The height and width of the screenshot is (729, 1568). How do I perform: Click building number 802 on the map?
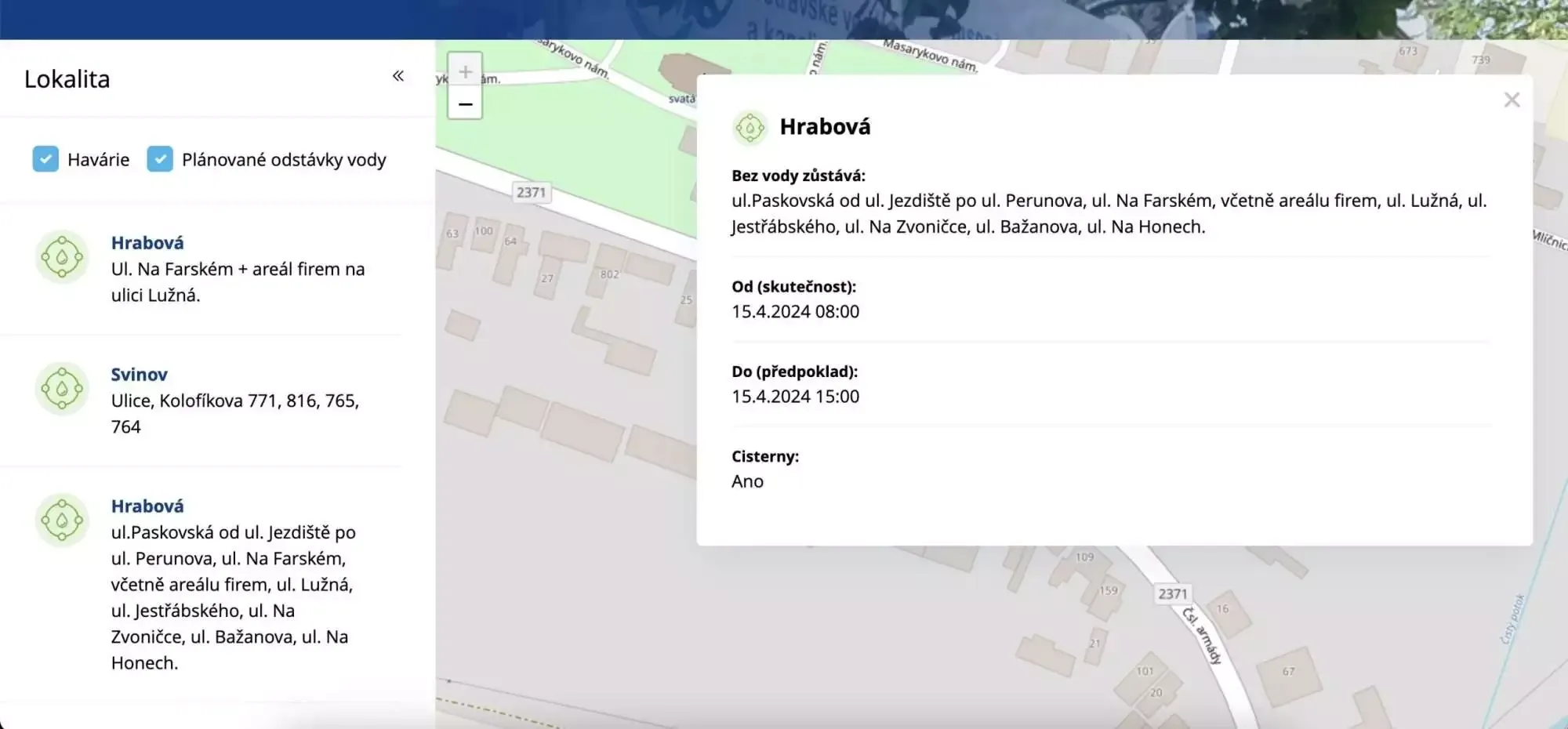click(609, 274)
